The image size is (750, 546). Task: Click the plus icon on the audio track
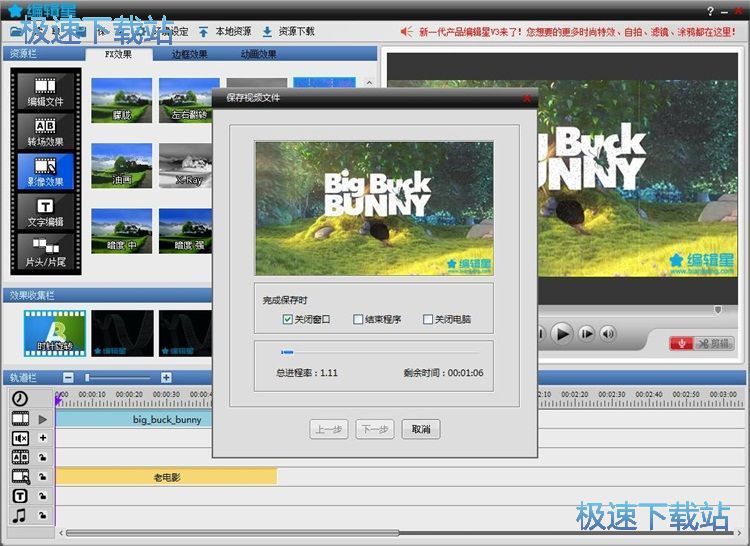pyautogui.click(x=43, y=437)
